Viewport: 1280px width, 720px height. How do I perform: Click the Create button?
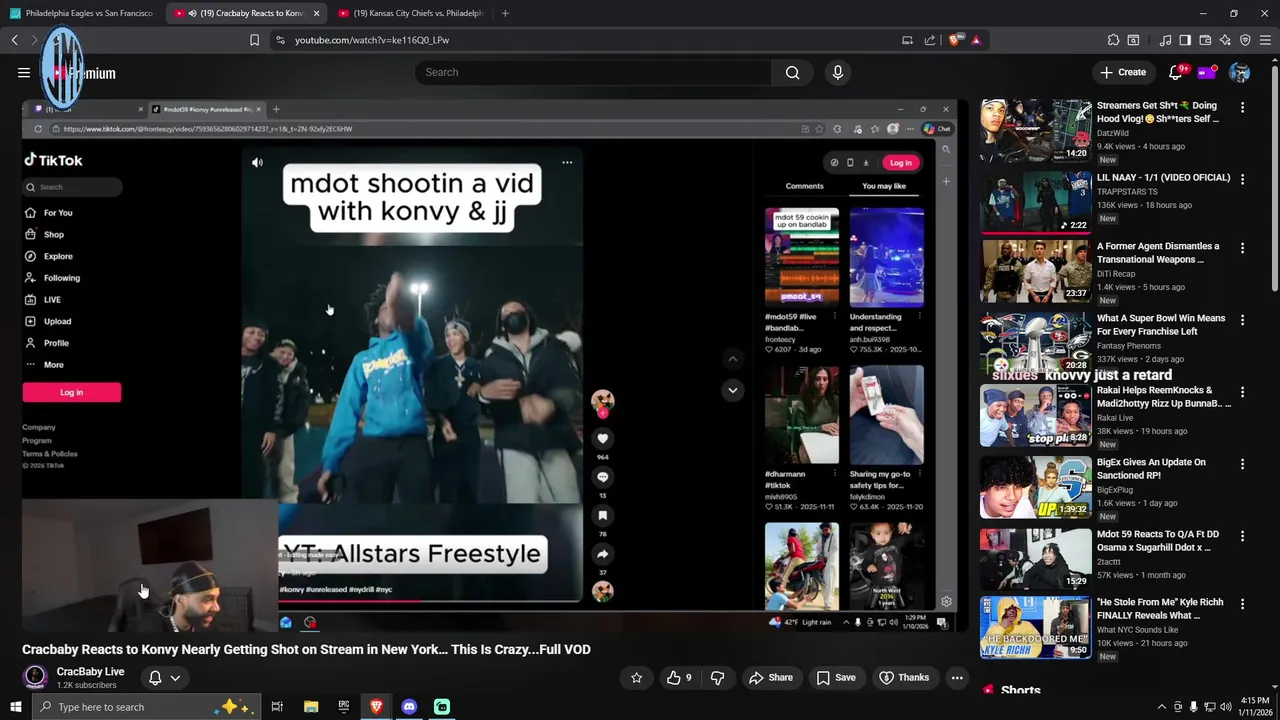(1123, 72)
